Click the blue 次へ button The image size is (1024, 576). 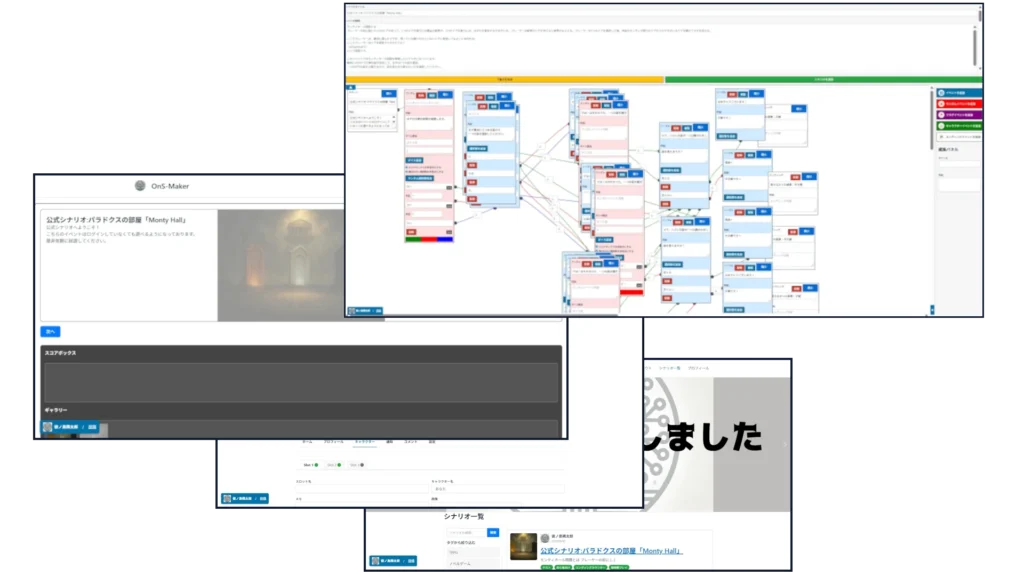click(x=50, y=331)
